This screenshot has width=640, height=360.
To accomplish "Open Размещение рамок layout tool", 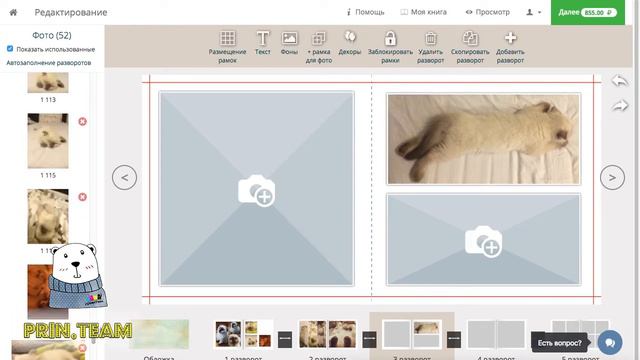I will point(227,47).
